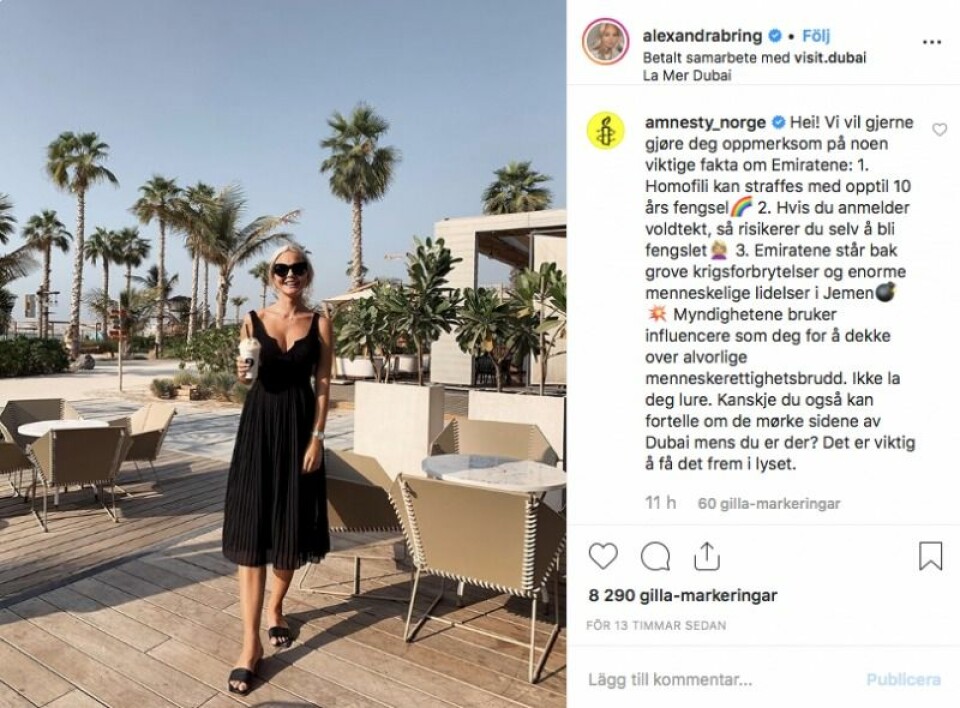Open the amnesty_norge yellow avatar
Screen dimensions: 960x708
click(x=606, y=130)
